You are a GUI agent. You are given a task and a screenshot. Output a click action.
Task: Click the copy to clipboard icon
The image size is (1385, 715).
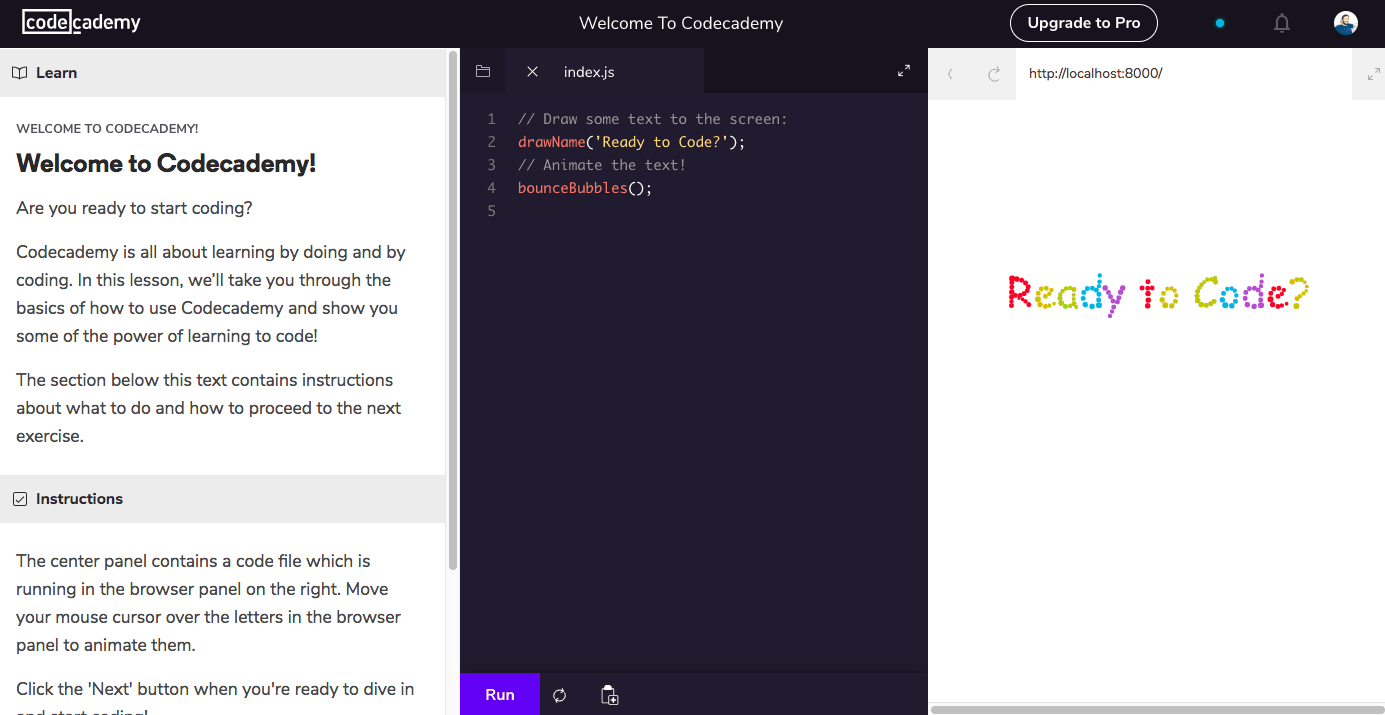tap(609, 695)
